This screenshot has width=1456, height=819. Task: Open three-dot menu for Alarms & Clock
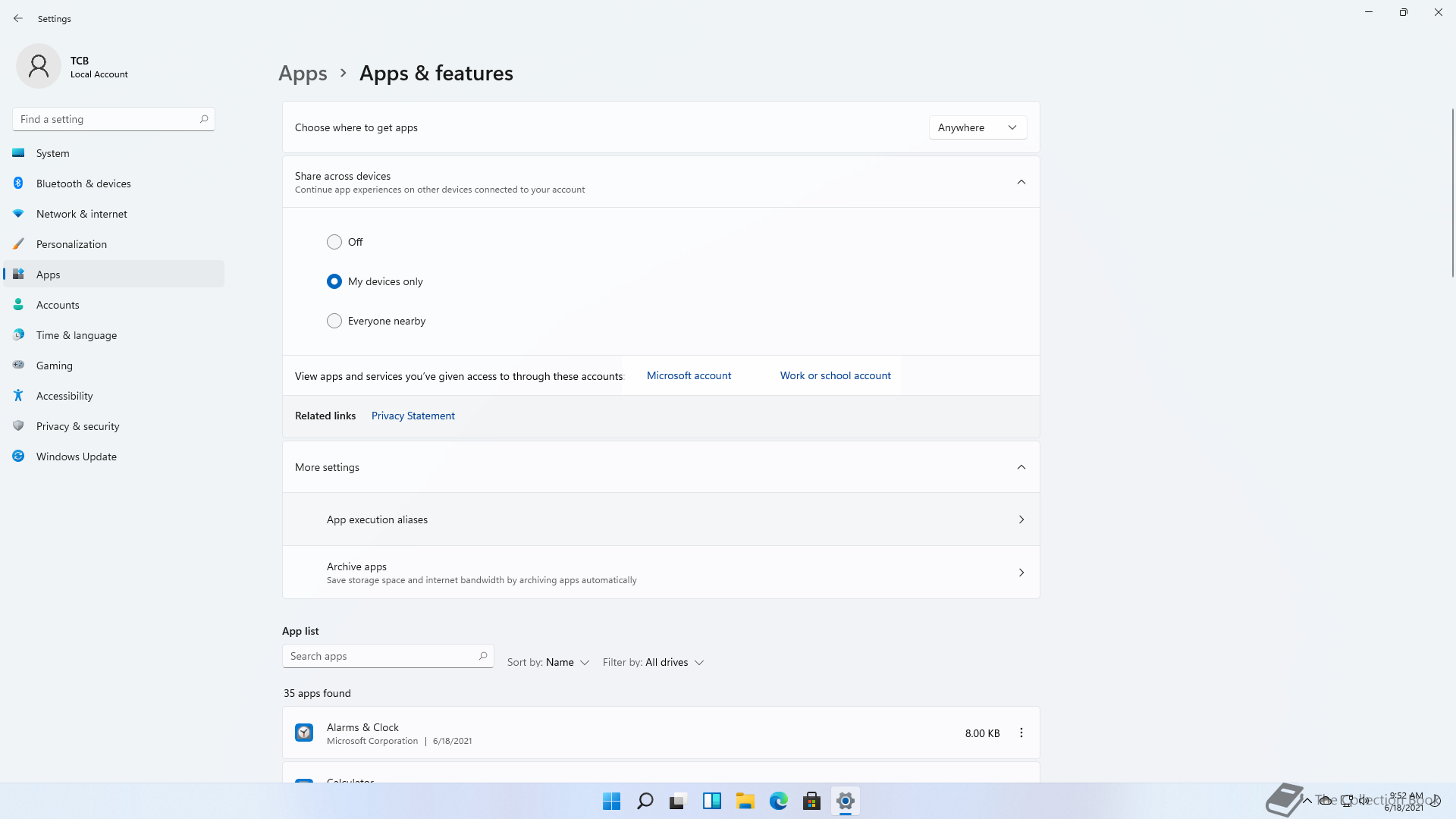pos(1021,733)
